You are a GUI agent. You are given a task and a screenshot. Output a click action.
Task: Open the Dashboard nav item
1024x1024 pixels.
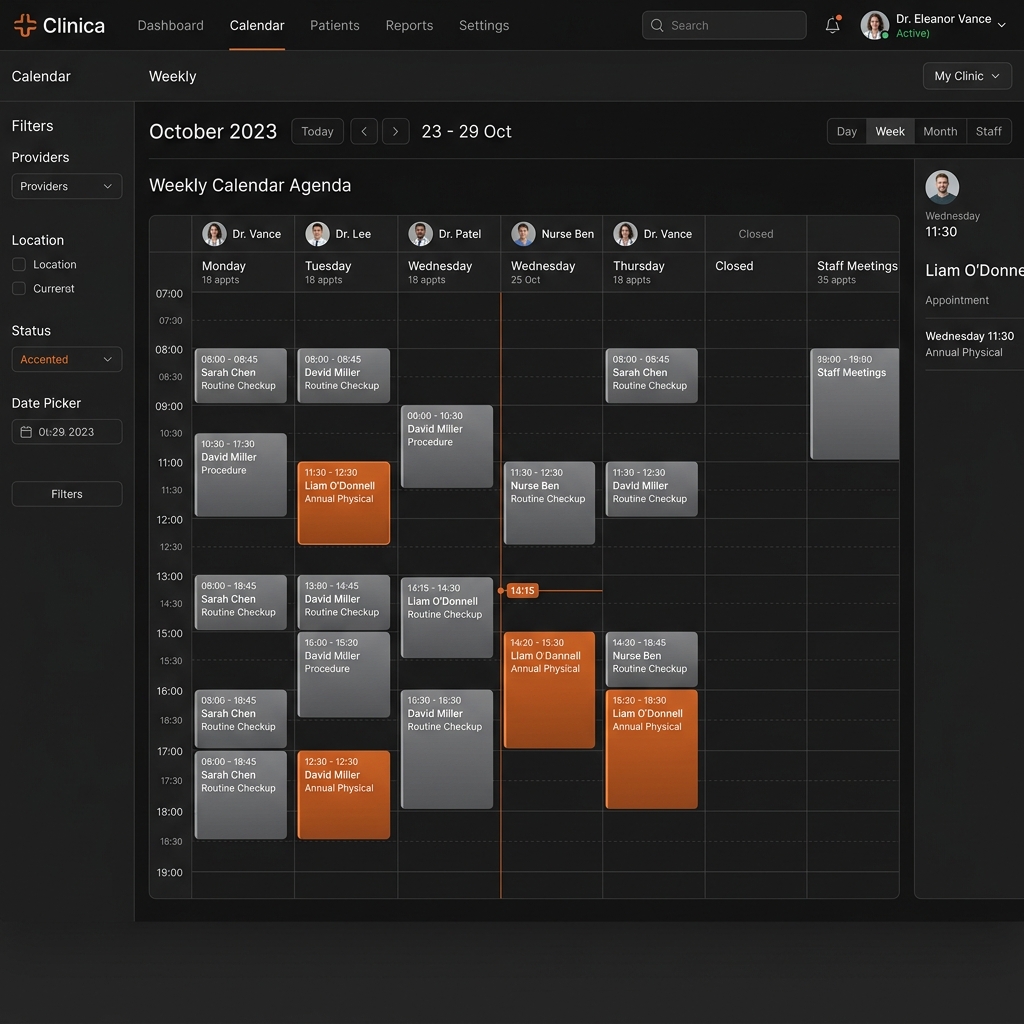(170, 25)
